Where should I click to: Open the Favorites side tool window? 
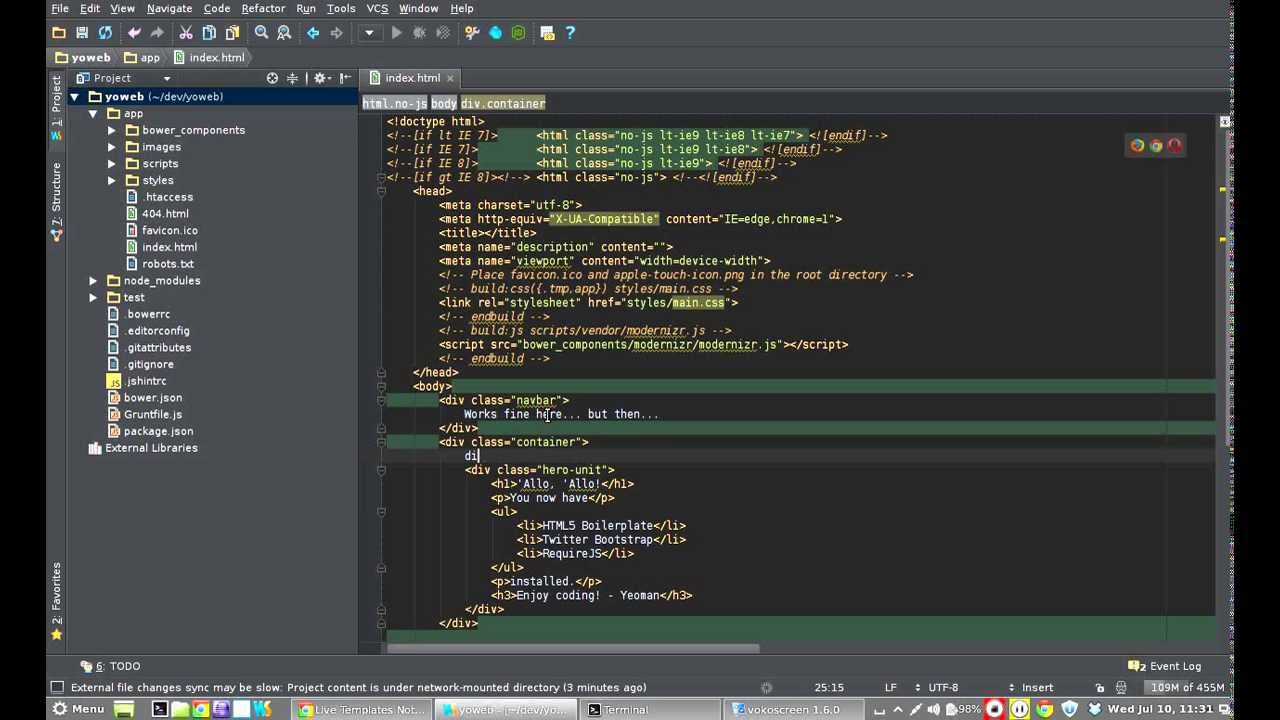point(56,602)
